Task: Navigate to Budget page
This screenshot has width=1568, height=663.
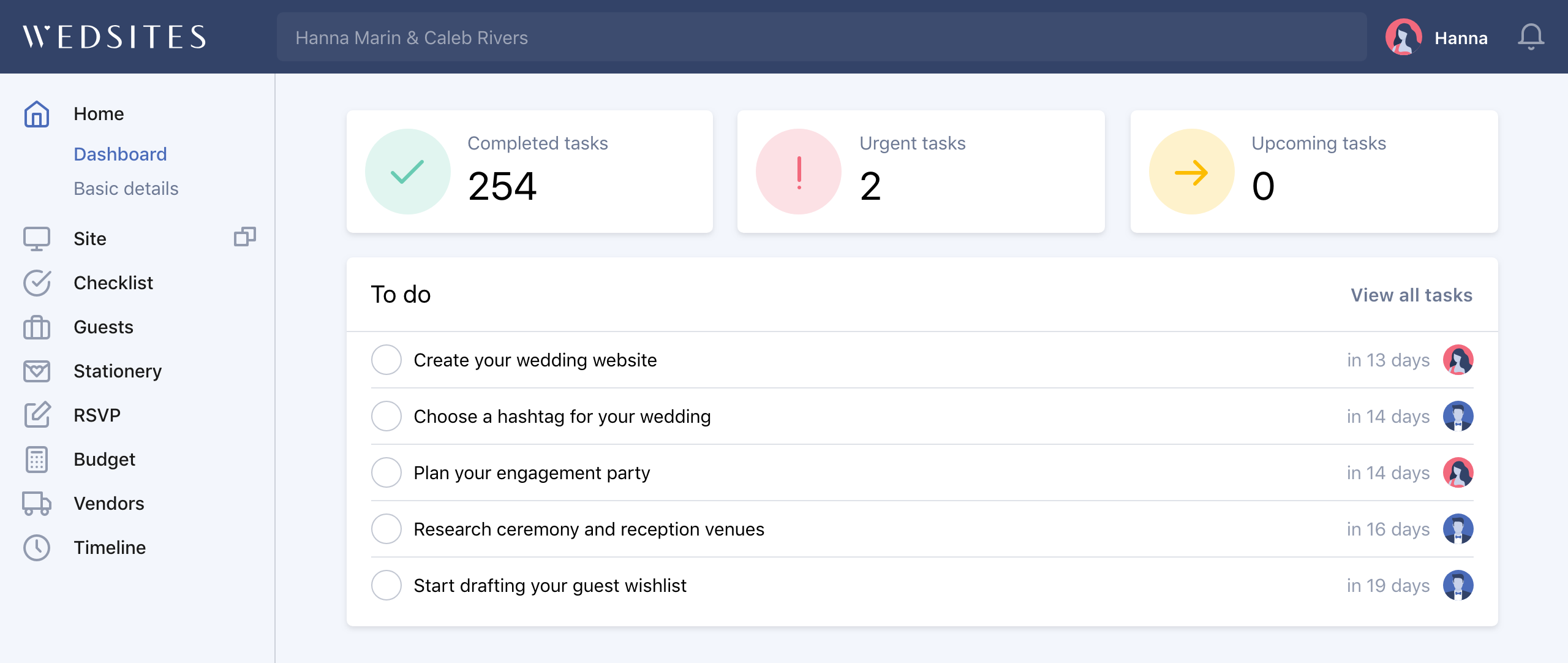Action: click(105, 460)
